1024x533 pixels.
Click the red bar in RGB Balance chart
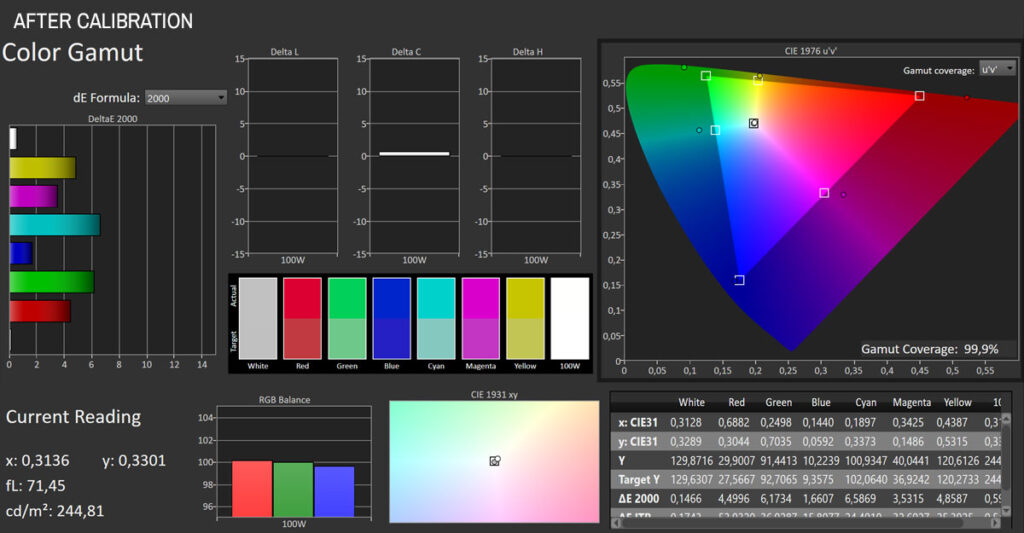click(x=252, y=489)
